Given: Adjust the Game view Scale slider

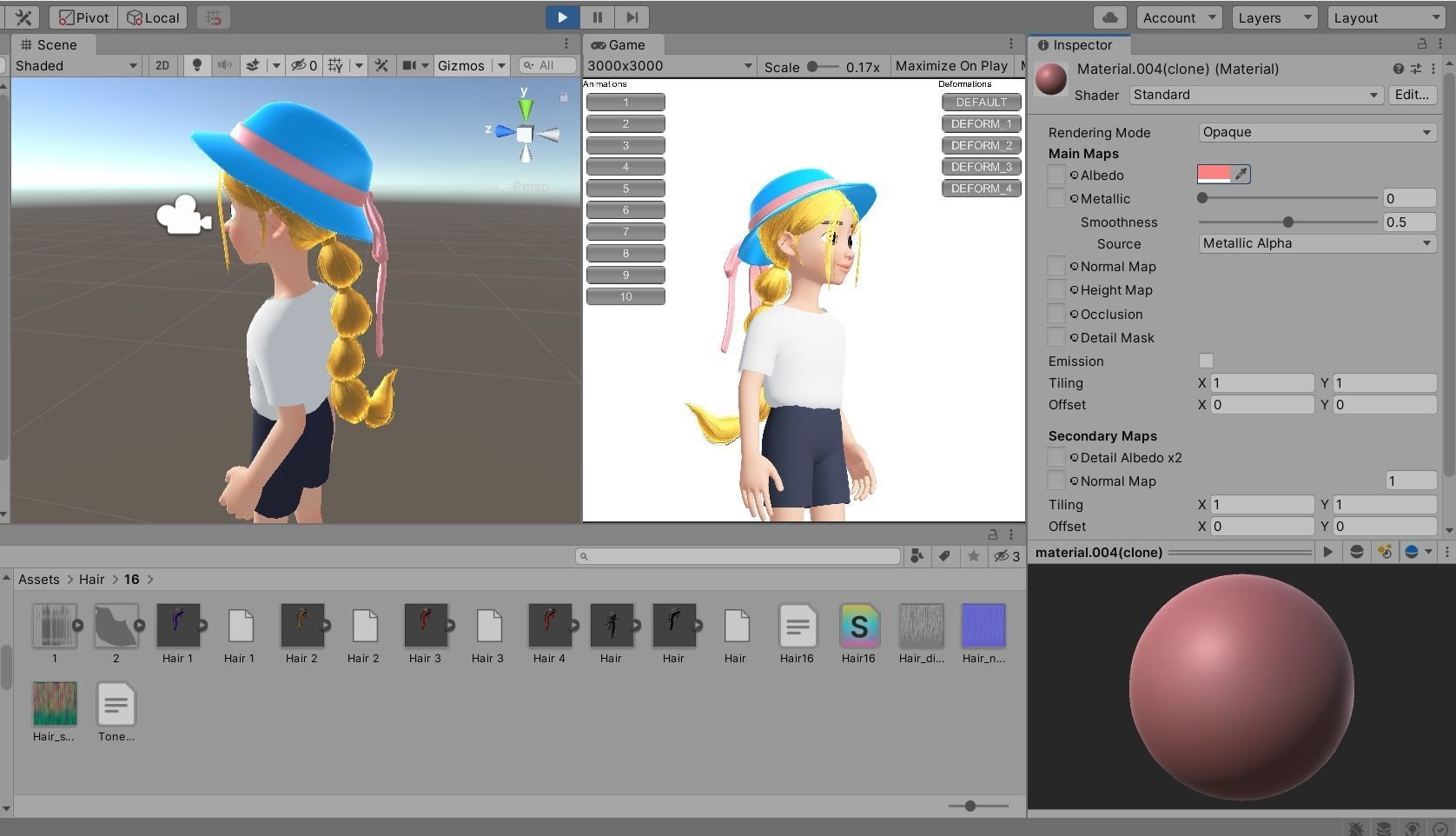Looking at the screenshot, I should (824, 66).
